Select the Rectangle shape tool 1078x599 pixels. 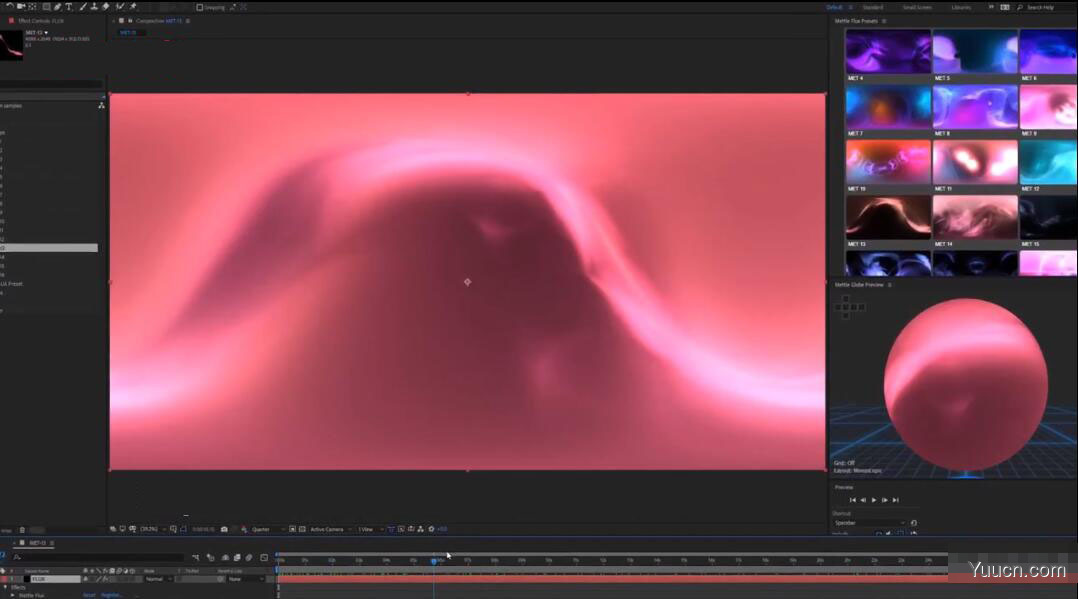(46, 7)
